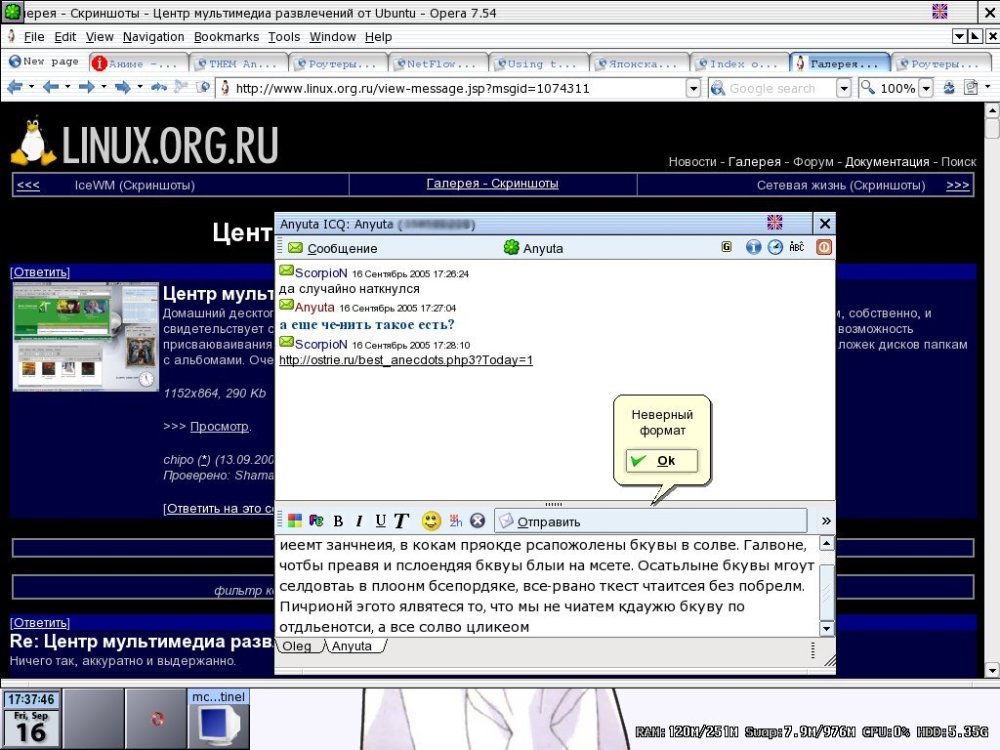
Task: Open the font selection T icon
Action: pos(401,521)
